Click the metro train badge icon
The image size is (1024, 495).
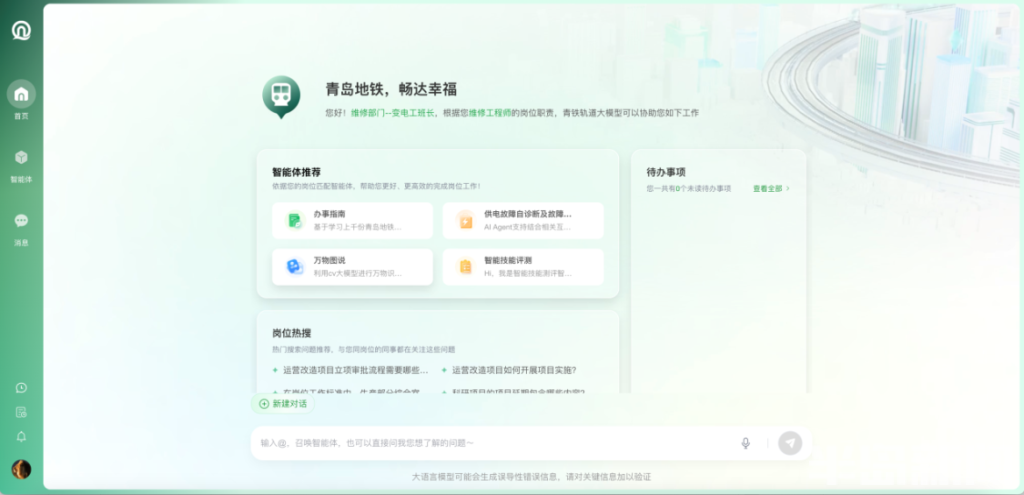281,97
